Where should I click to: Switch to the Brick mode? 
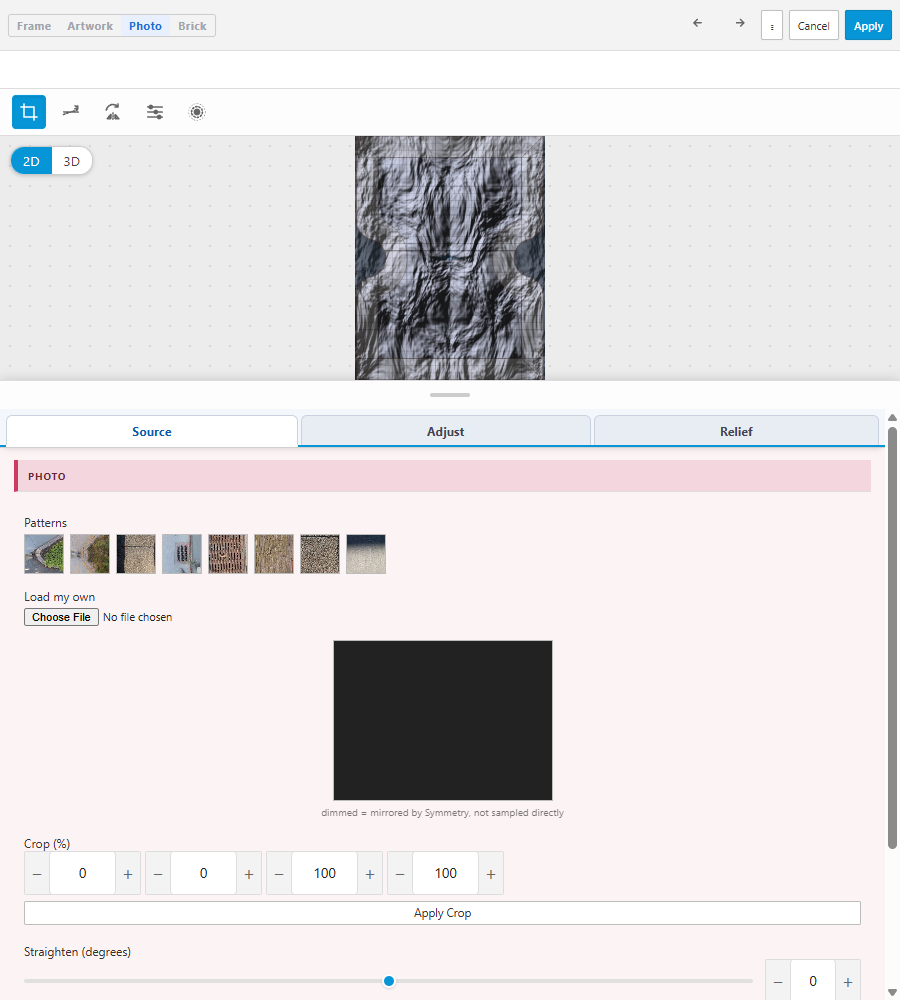pos(192,26)
